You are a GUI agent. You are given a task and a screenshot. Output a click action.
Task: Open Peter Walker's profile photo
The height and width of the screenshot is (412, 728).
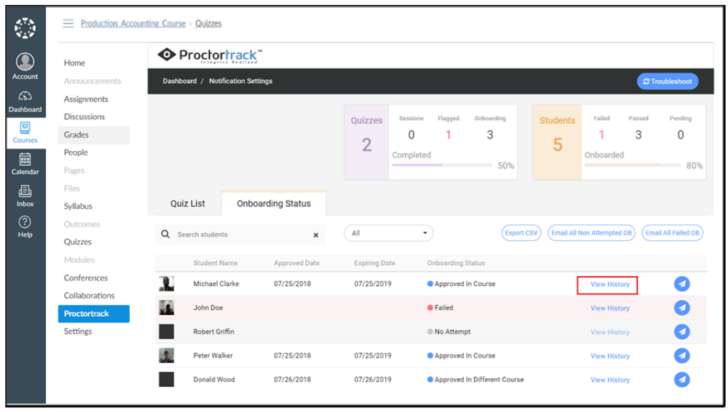(x=167, y=355)
